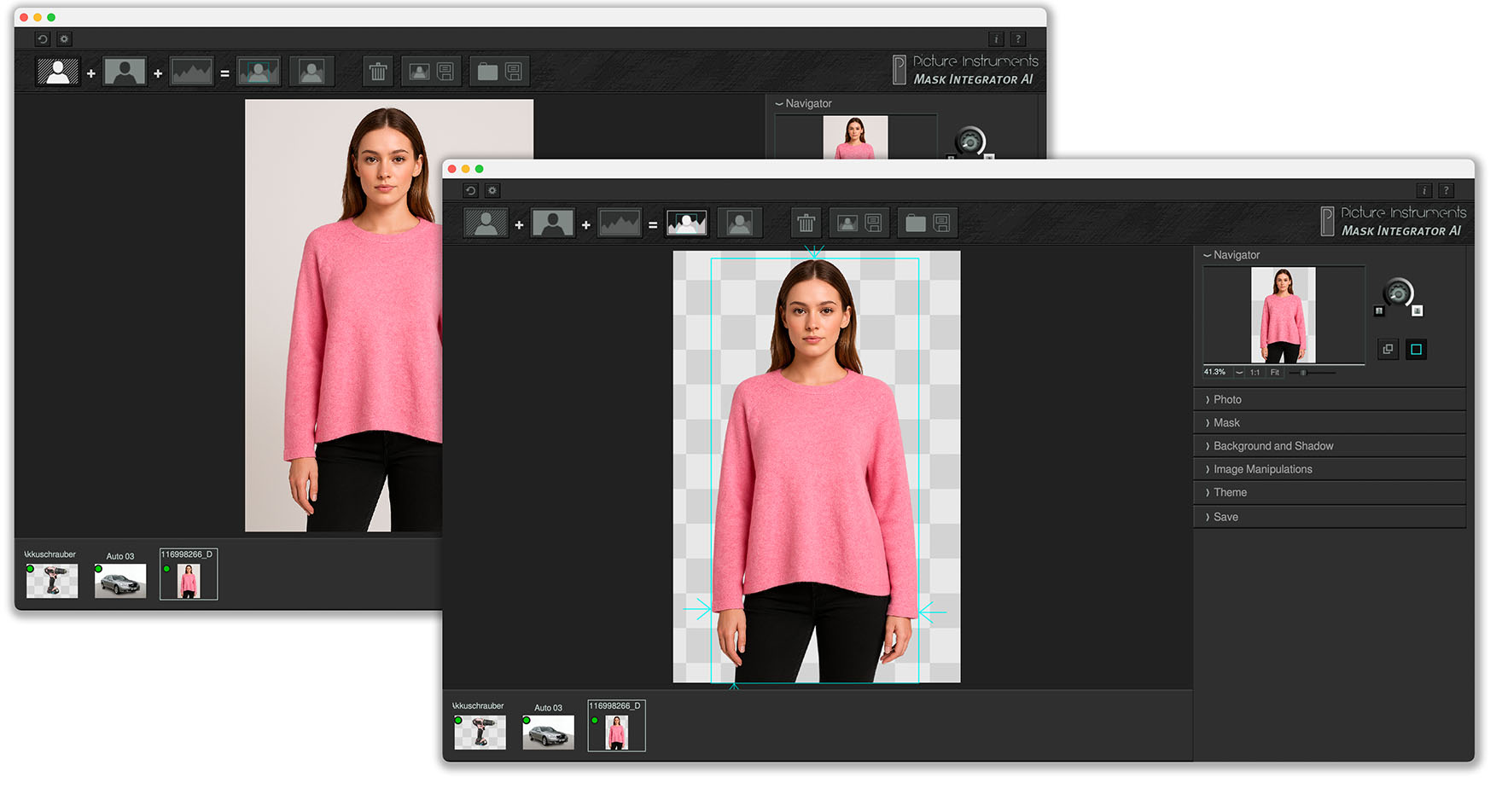The height and width of the screenshot is (812, 1502).
Task: Select the dark silhouette mask view in front toolbar
Action: click(552, 223)
